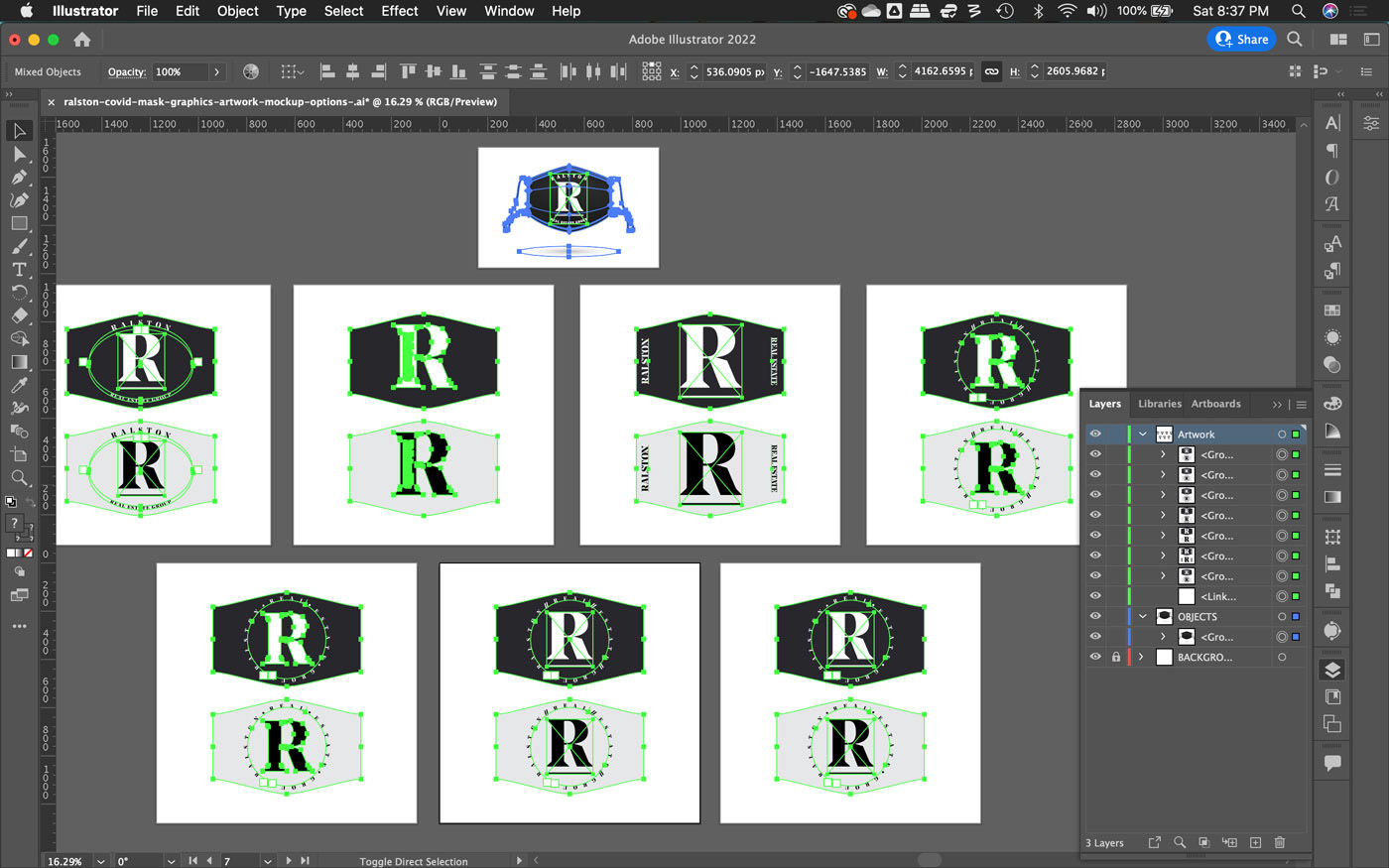Close the ralston-covid-mask document tab
The height and width of the screenshot is (868, 1389).
pyautogui.click(x=52, y=101)
